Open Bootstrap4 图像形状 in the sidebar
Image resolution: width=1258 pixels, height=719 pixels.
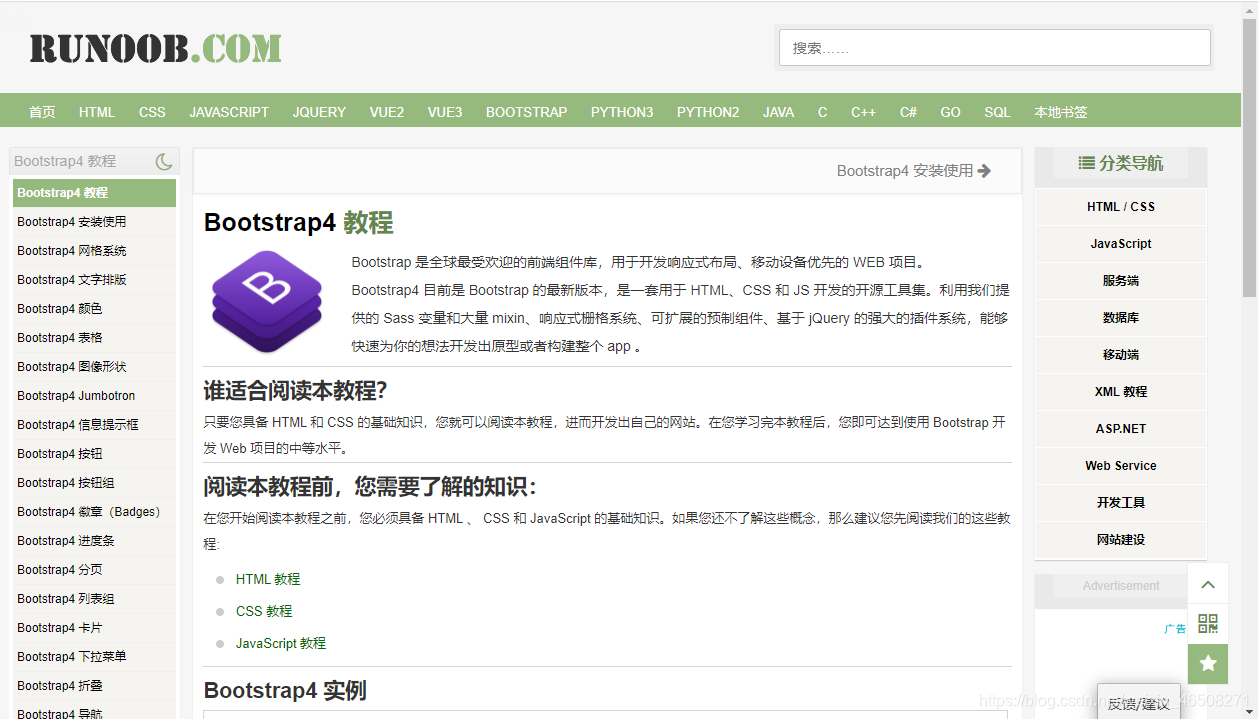tap(94, 367)
